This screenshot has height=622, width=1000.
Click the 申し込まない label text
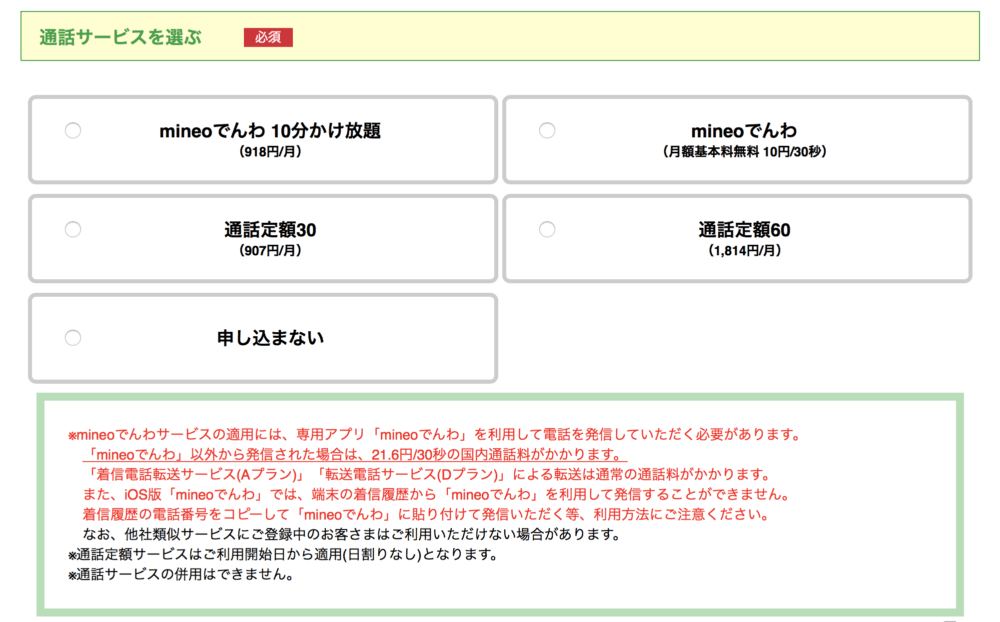point(270,338)
